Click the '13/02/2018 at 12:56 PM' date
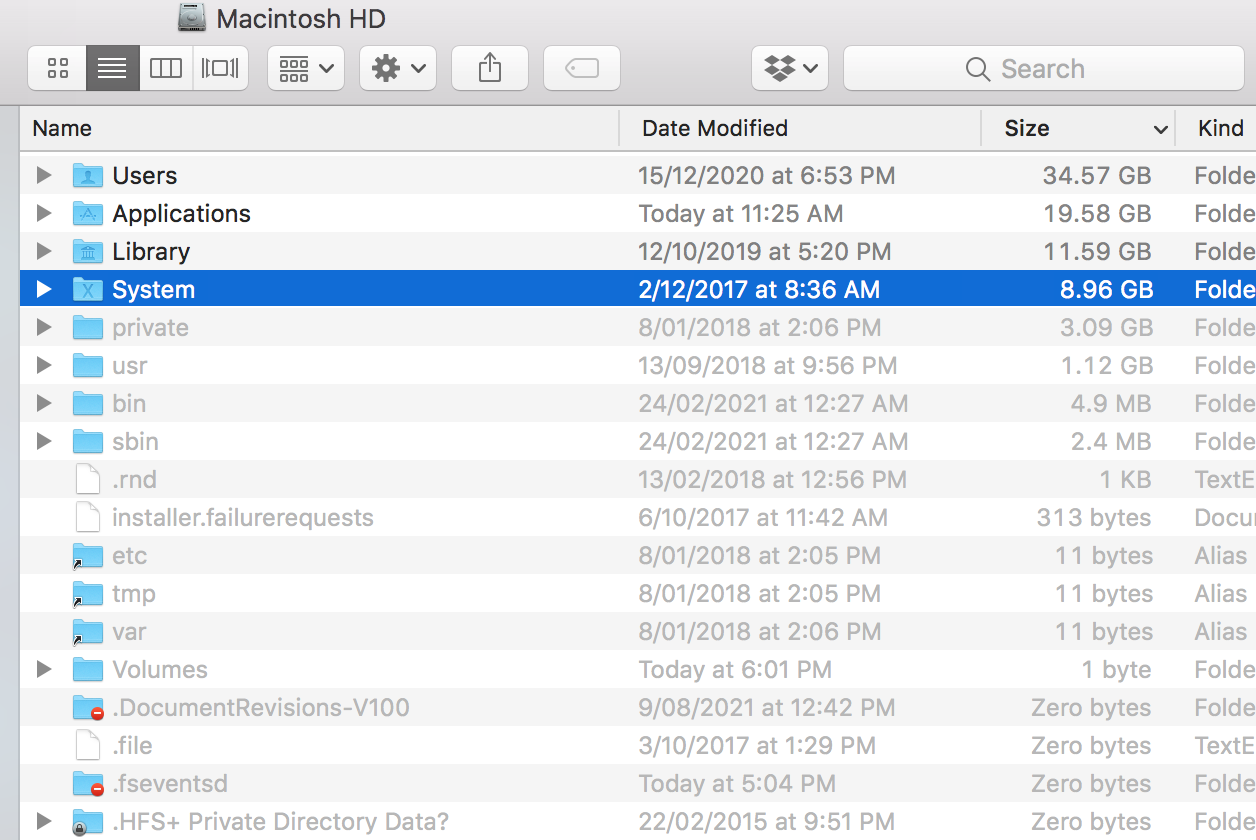The image size is (1256, 840). tap(772, 480)
